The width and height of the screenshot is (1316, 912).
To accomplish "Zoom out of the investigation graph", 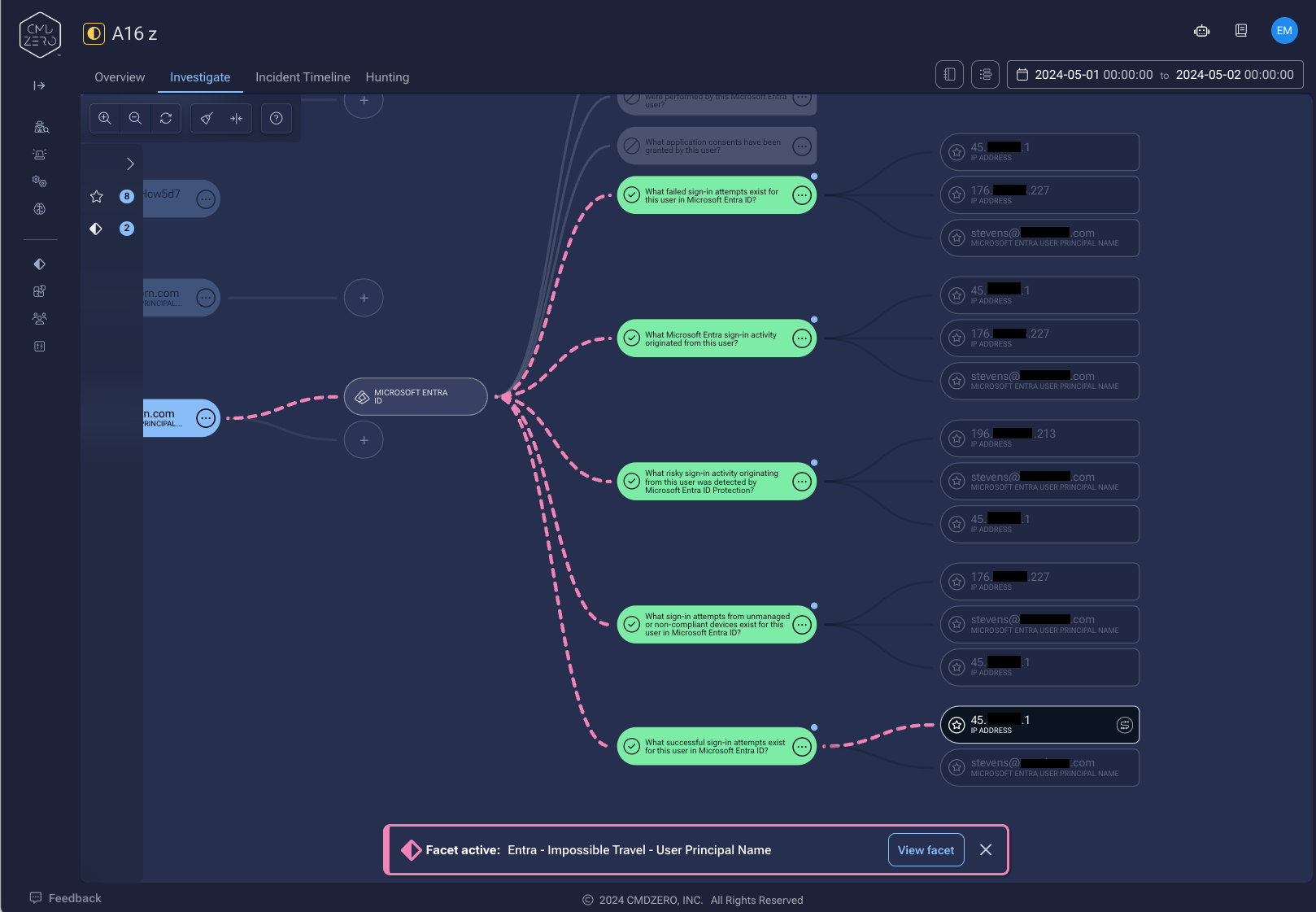I will click(135, 118).
